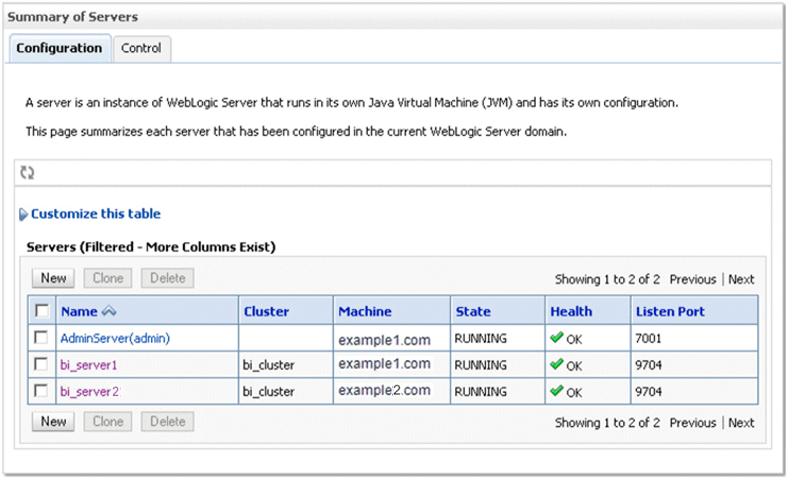Screen dimensions: 786x477
Task: Click listen port 7001 cell
Action: pos(648,339)
